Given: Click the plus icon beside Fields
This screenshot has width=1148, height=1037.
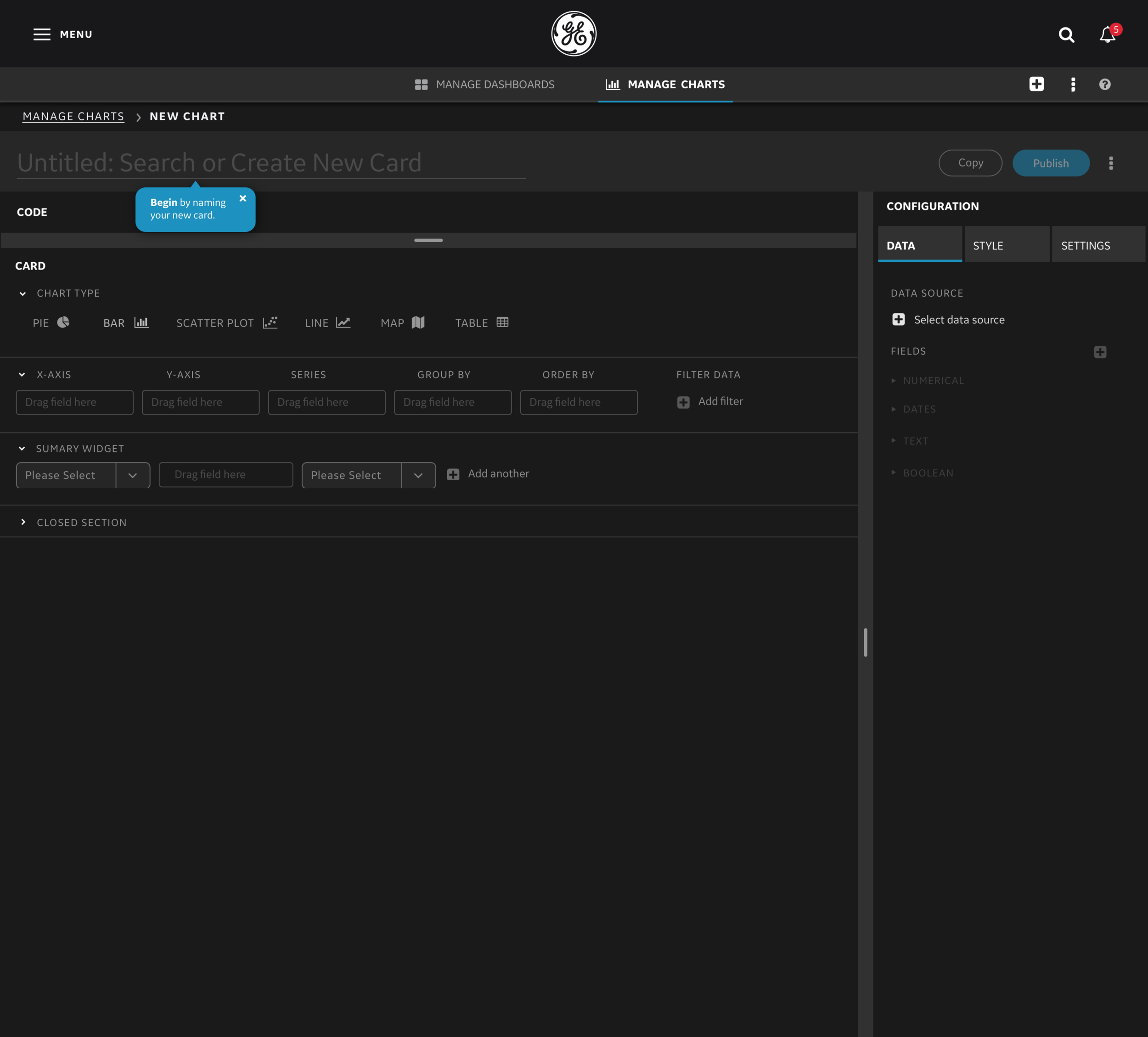Looking at the screenshot, I should (x=1100, y=352).
